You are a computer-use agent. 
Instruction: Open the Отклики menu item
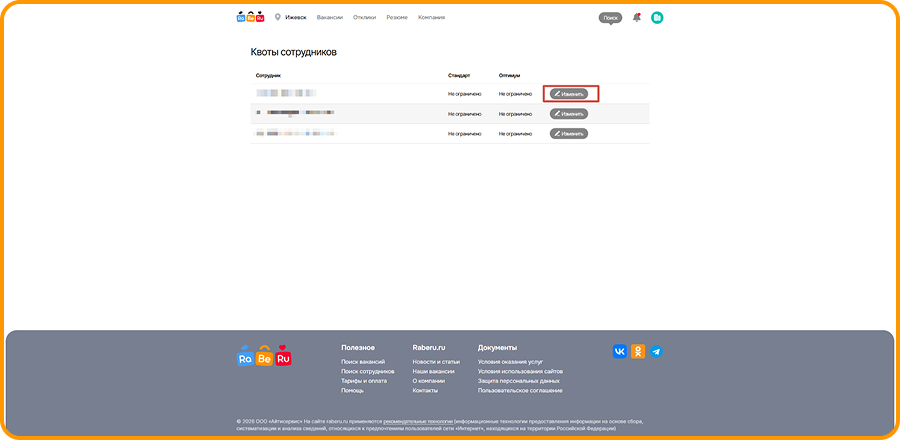364,17
